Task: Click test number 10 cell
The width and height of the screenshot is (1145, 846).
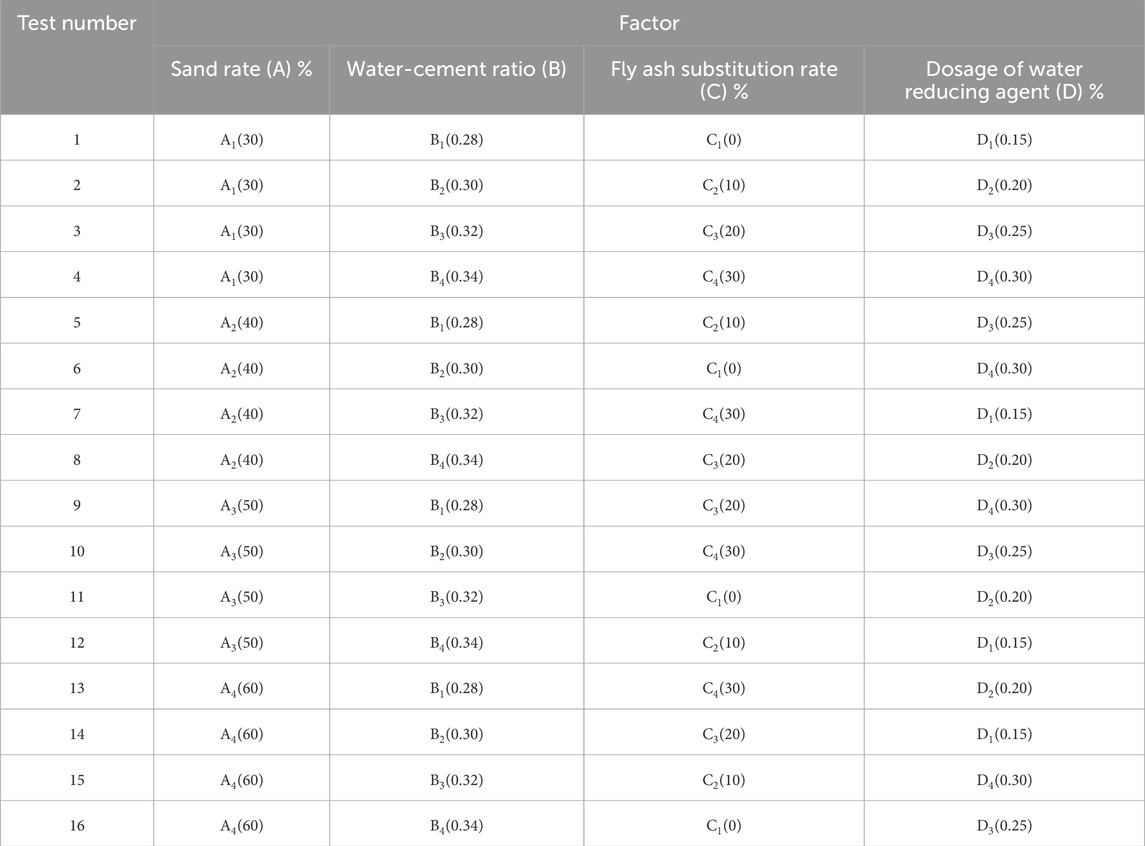Action: point(77,551)
